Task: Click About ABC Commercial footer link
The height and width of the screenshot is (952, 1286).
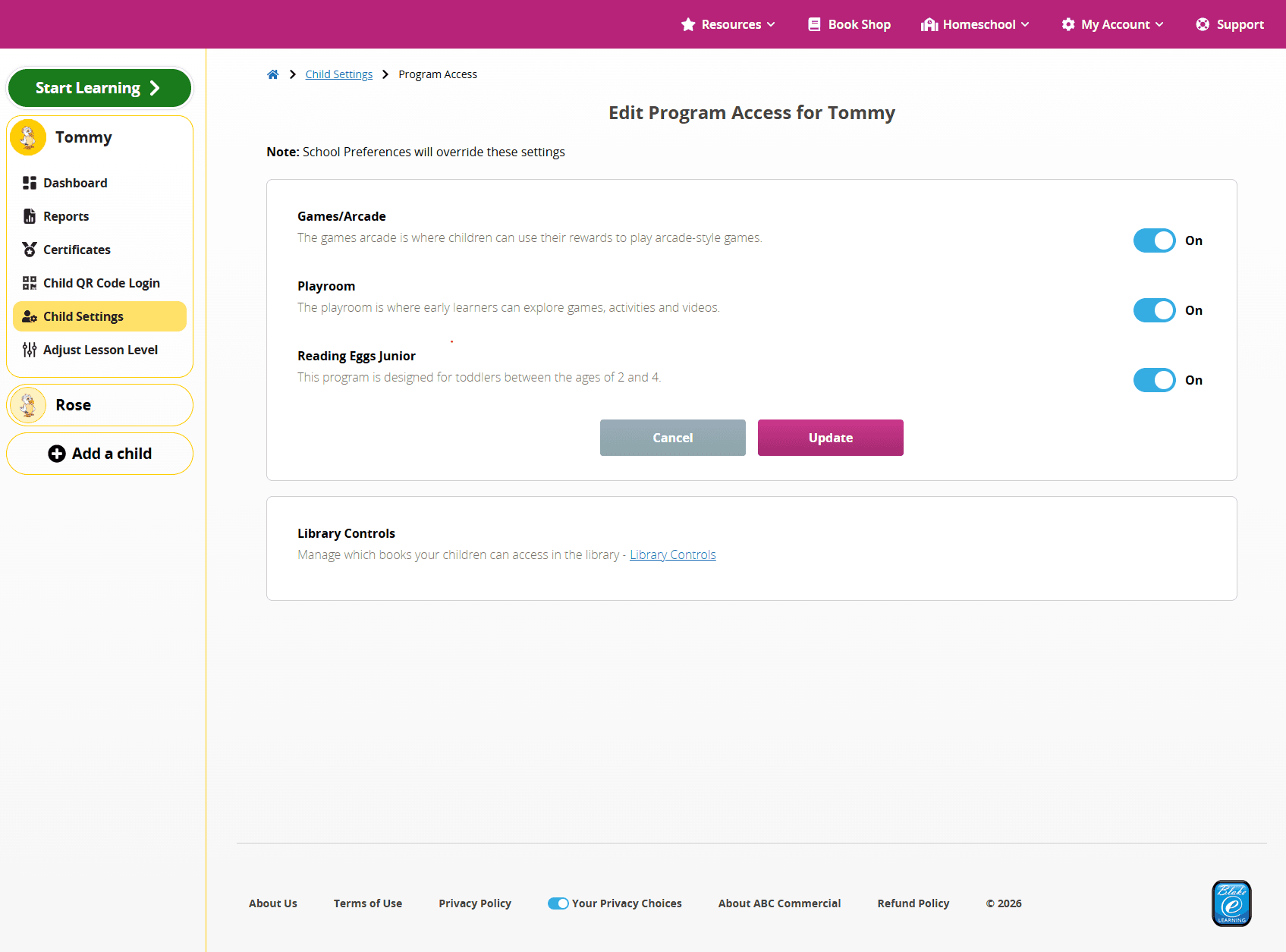Action: (780, 903)
